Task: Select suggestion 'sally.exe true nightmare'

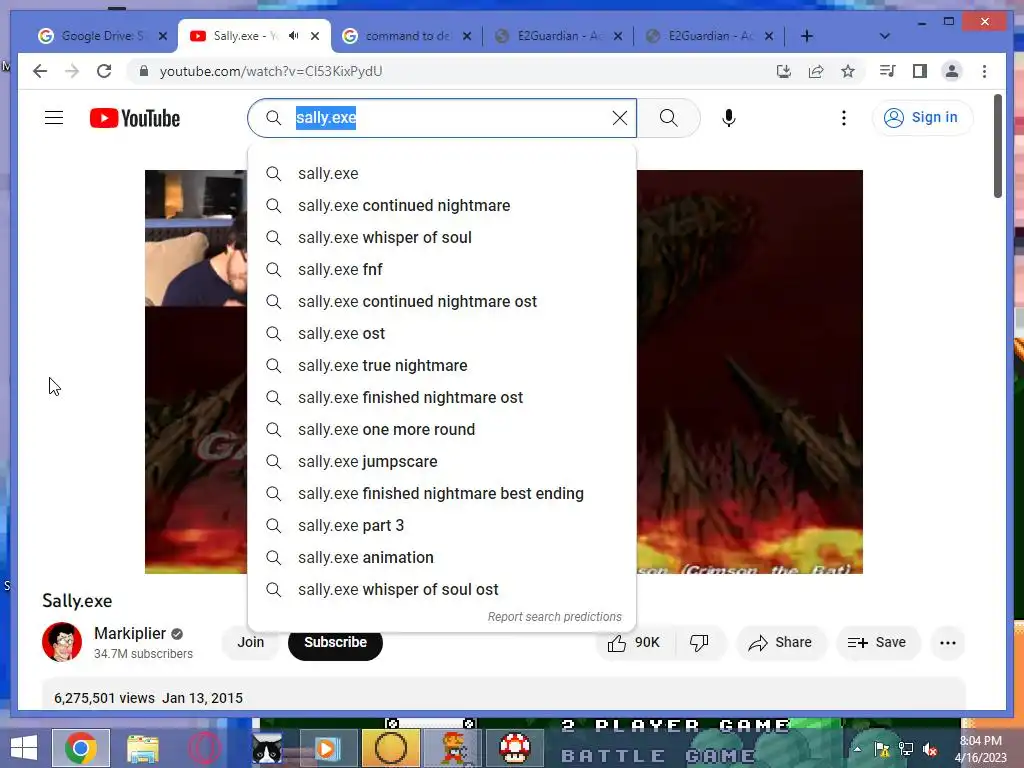Action: (442, 366)
